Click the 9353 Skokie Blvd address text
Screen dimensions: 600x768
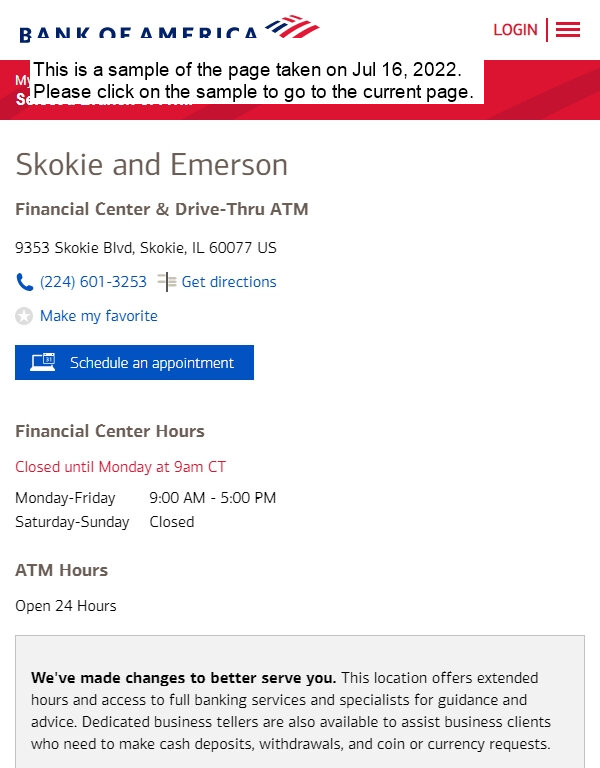coord(145,248)
